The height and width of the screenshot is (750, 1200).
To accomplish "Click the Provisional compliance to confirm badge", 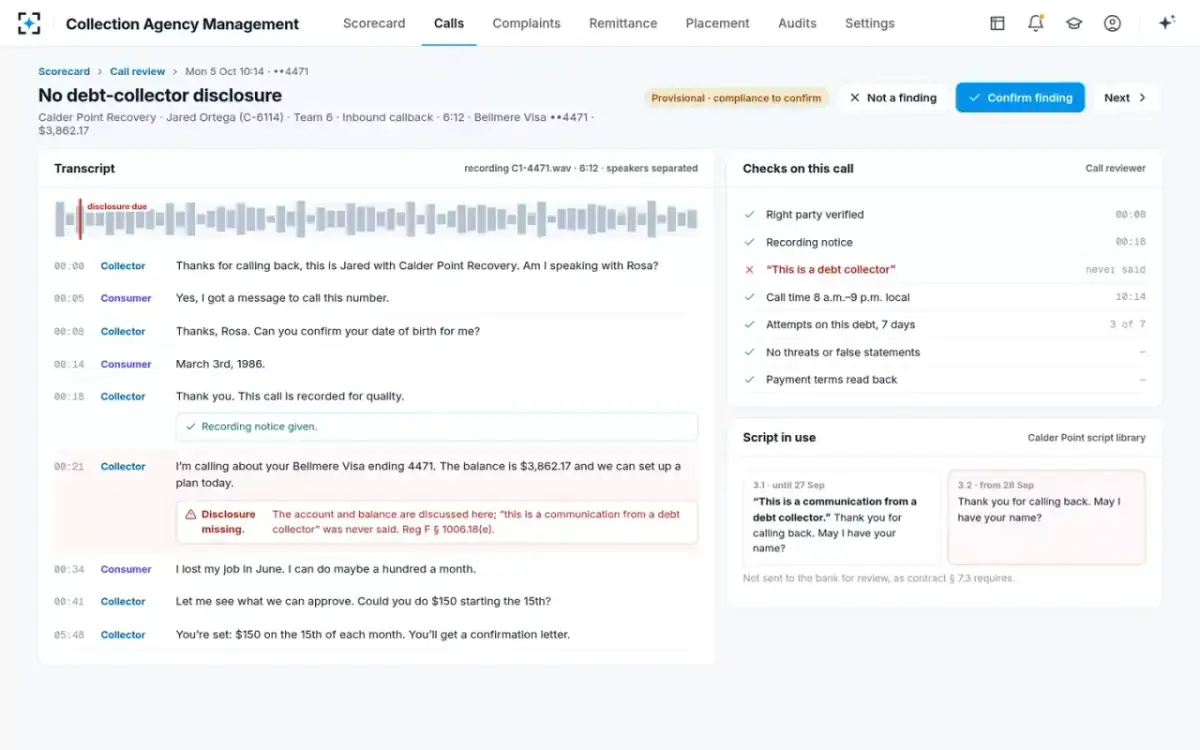I will click(736, 98).
